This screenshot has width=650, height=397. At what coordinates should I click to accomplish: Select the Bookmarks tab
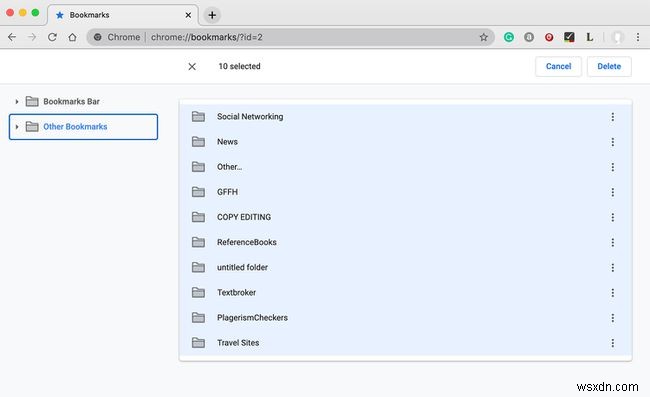pos(123,15)
